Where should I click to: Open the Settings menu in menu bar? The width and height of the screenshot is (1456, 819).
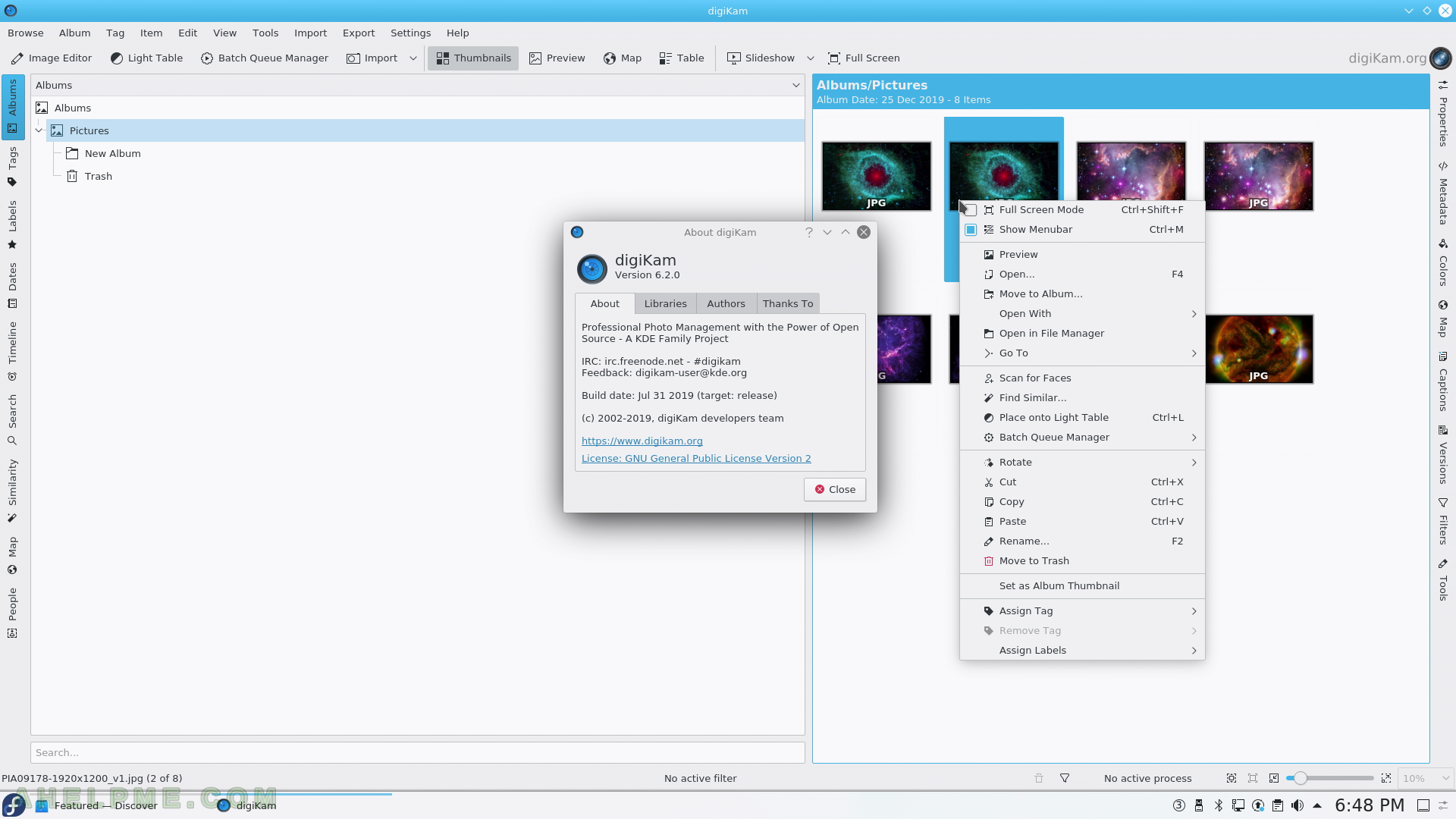[410, 33]
